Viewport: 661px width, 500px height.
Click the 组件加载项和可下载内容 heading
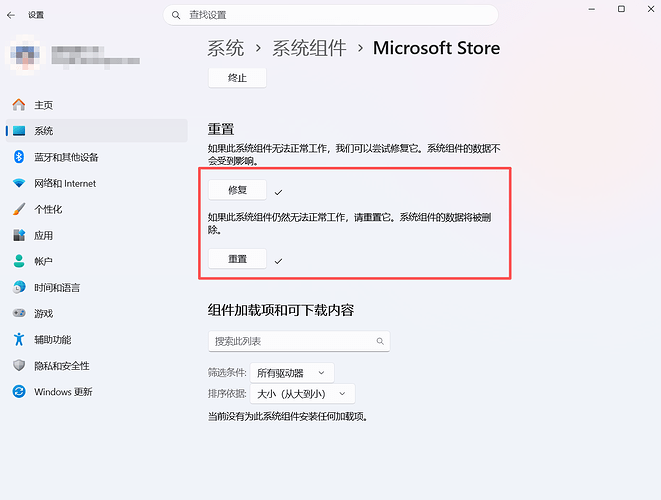pyautogui.click(x=281, y=310)
